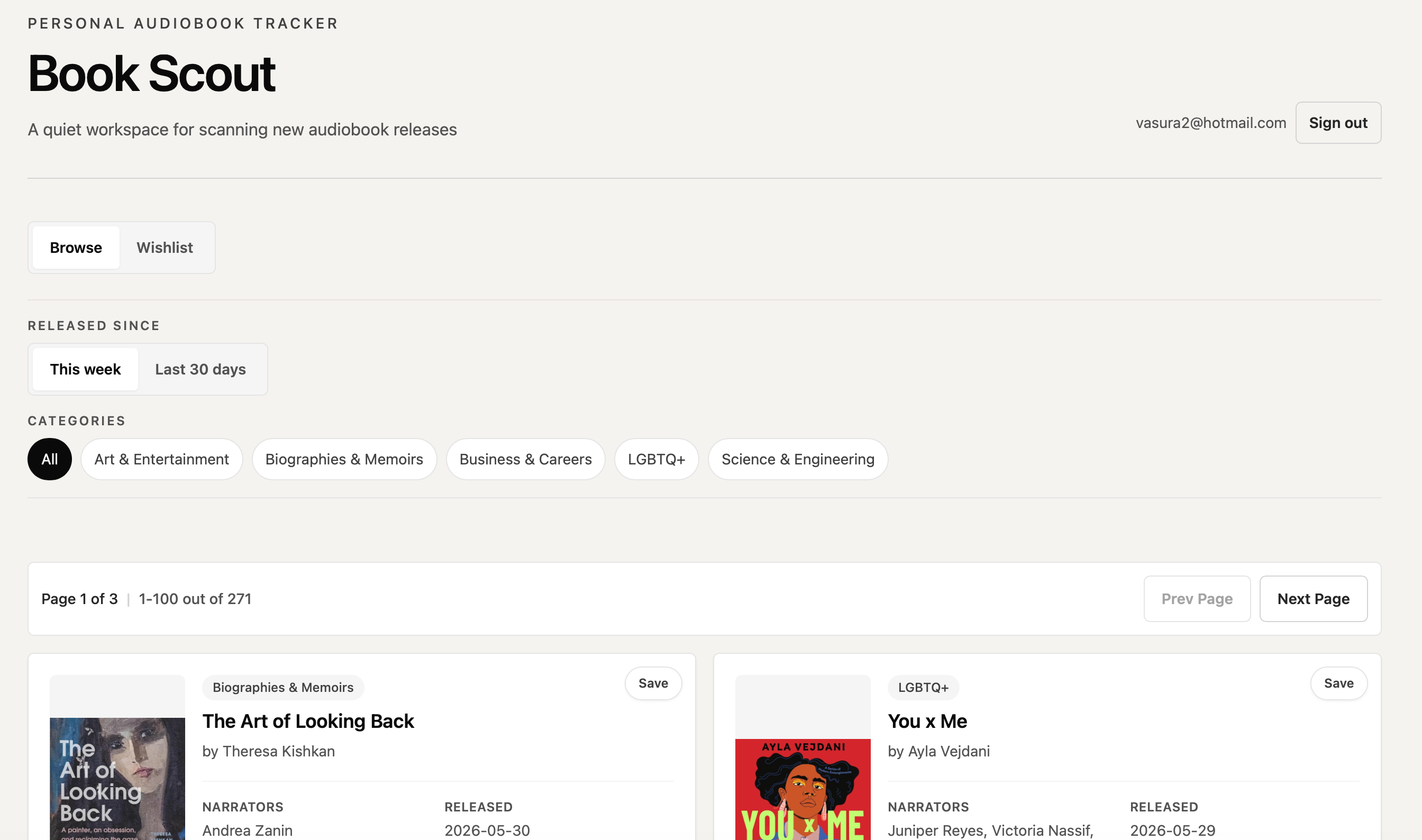1422x840 pixels.
Task: Filter by Business & Careers category
Action: coord(525,459)
